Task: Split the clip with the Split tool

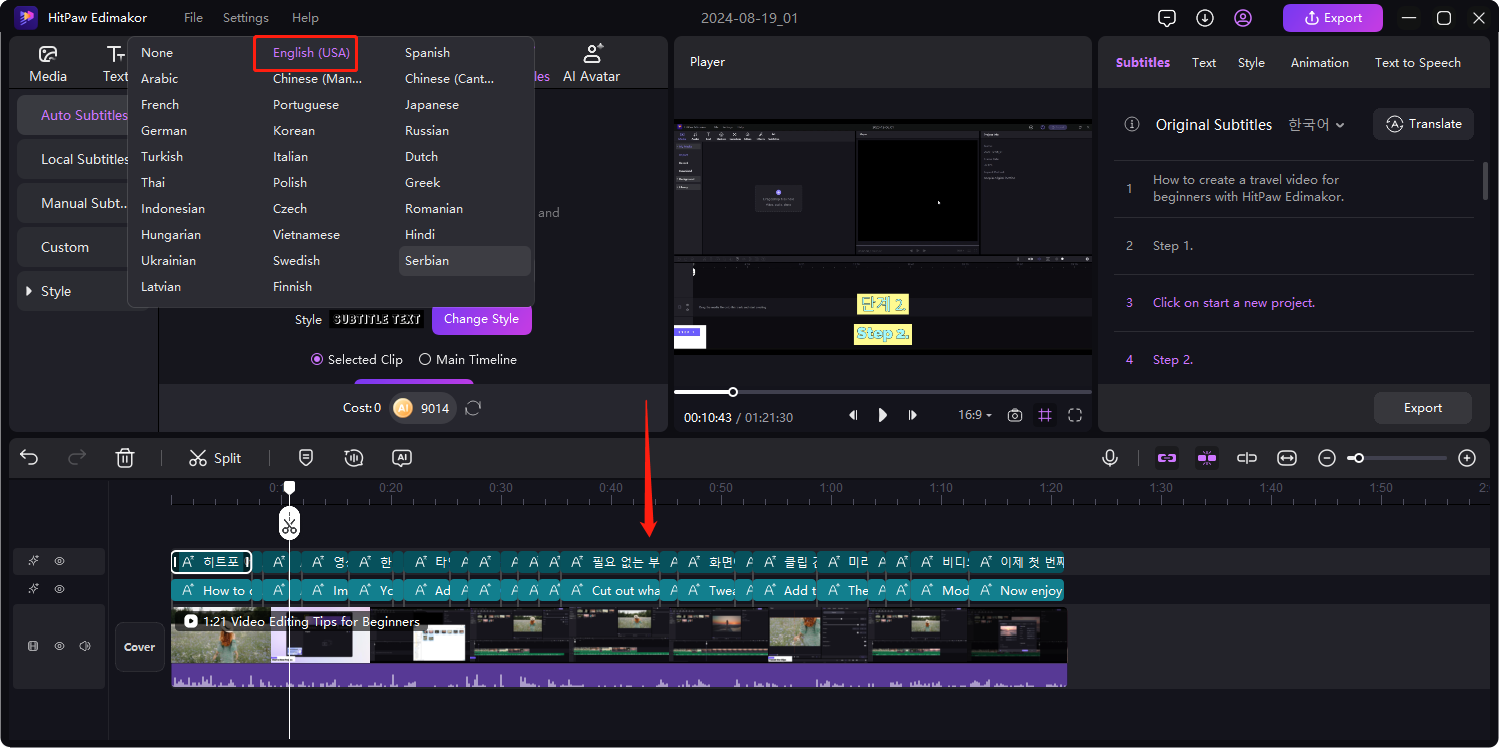Action: [215, 458]
